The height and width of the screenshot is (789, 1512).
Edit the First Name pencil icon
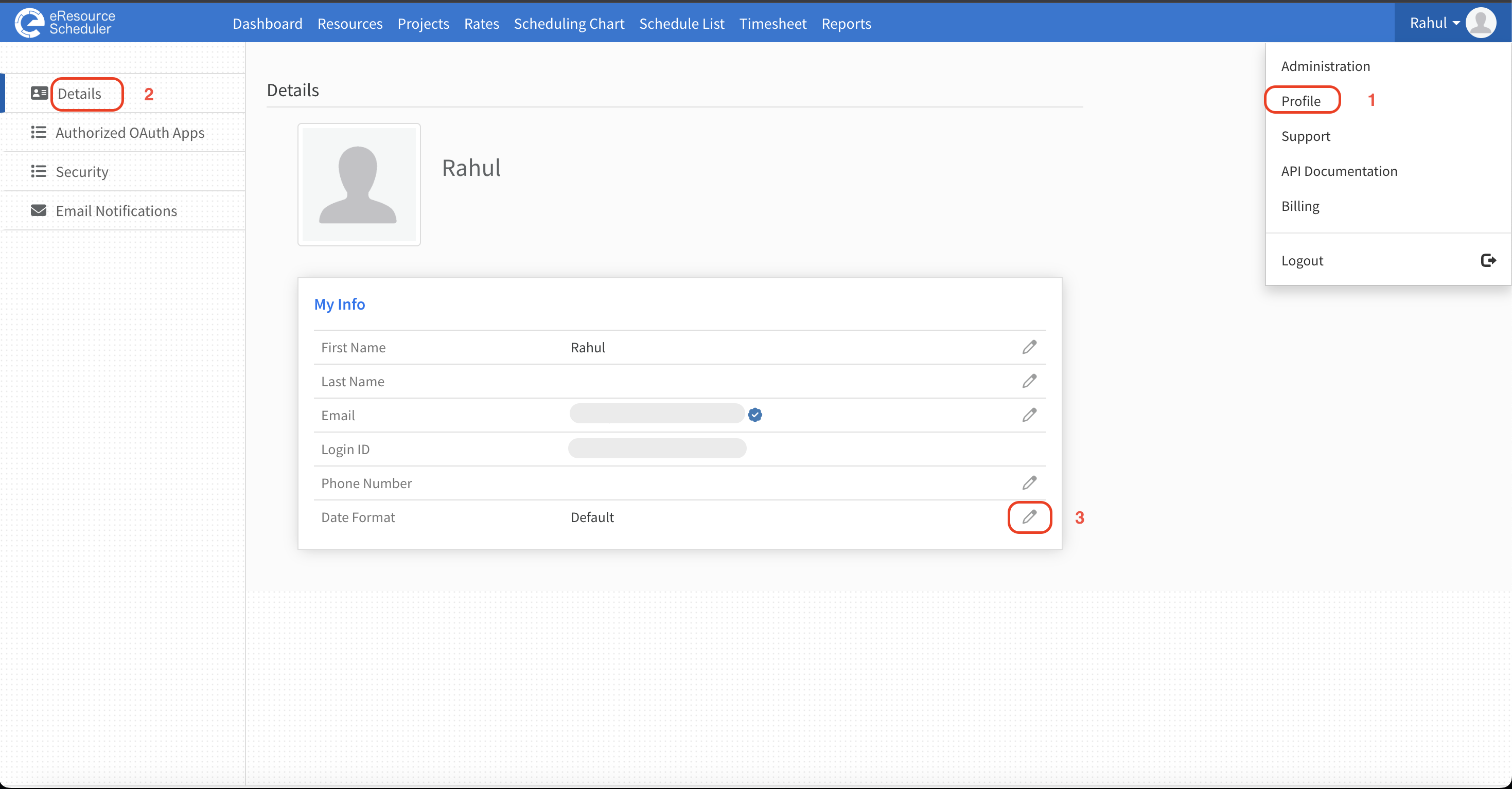(x=1029, y=347)
